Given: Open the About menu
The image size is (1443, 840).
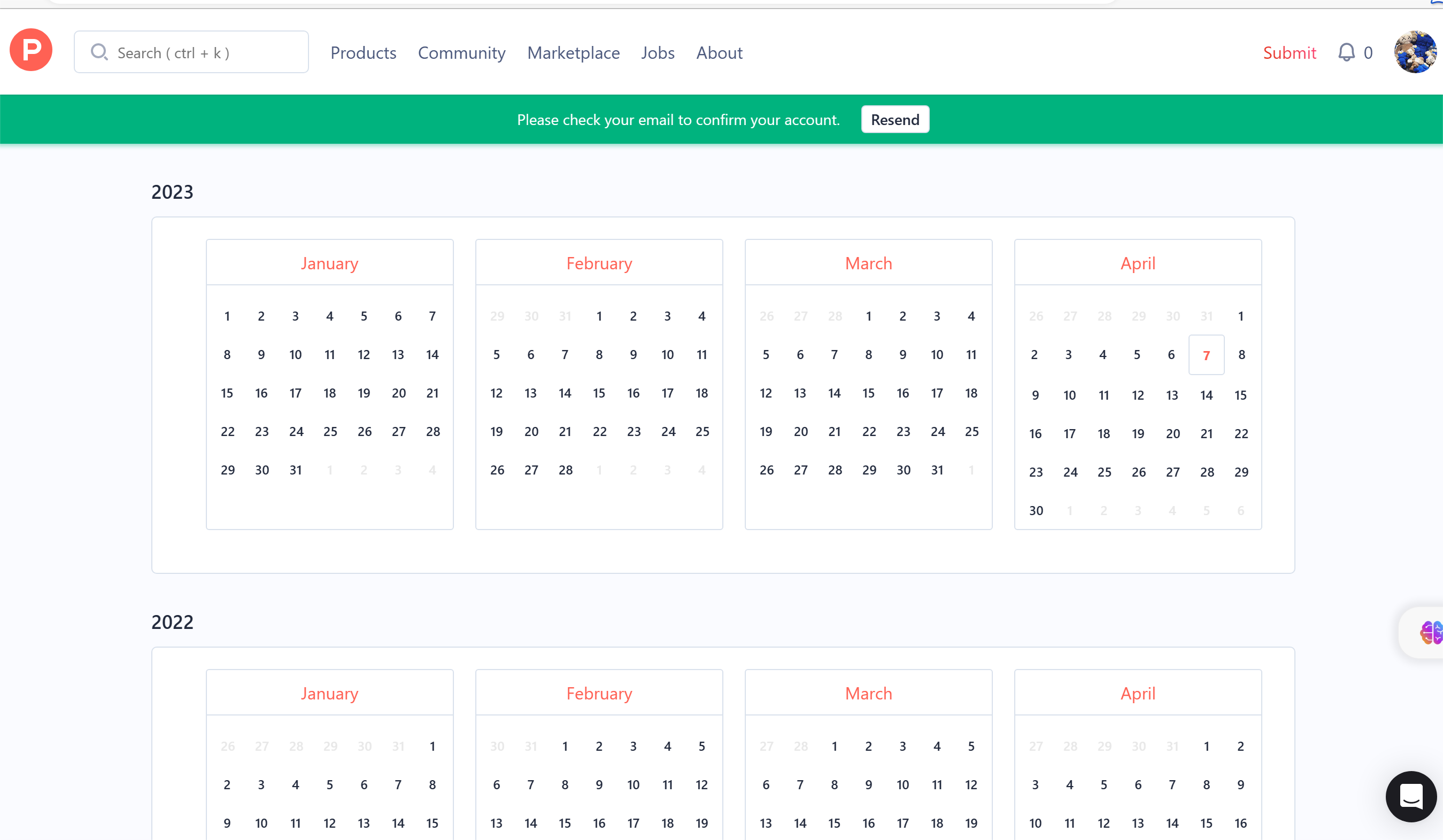Looking at the screenshot, I should pyautogui.click(x=719, y=53).
